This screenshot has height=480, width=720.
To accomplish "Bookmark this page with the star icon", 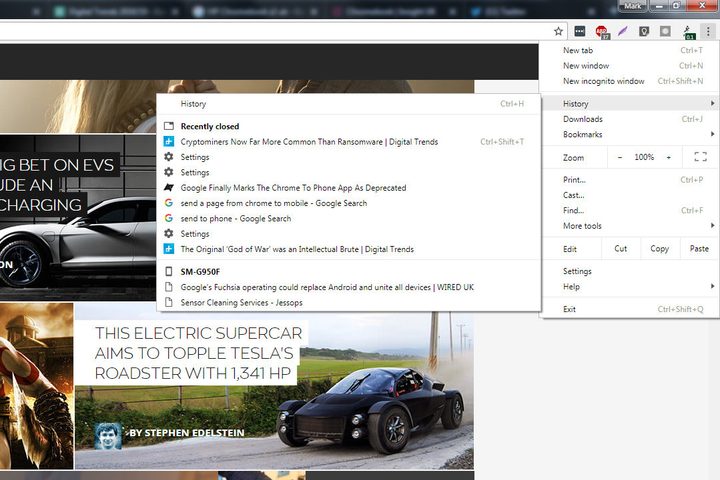I will pos(558,31).
